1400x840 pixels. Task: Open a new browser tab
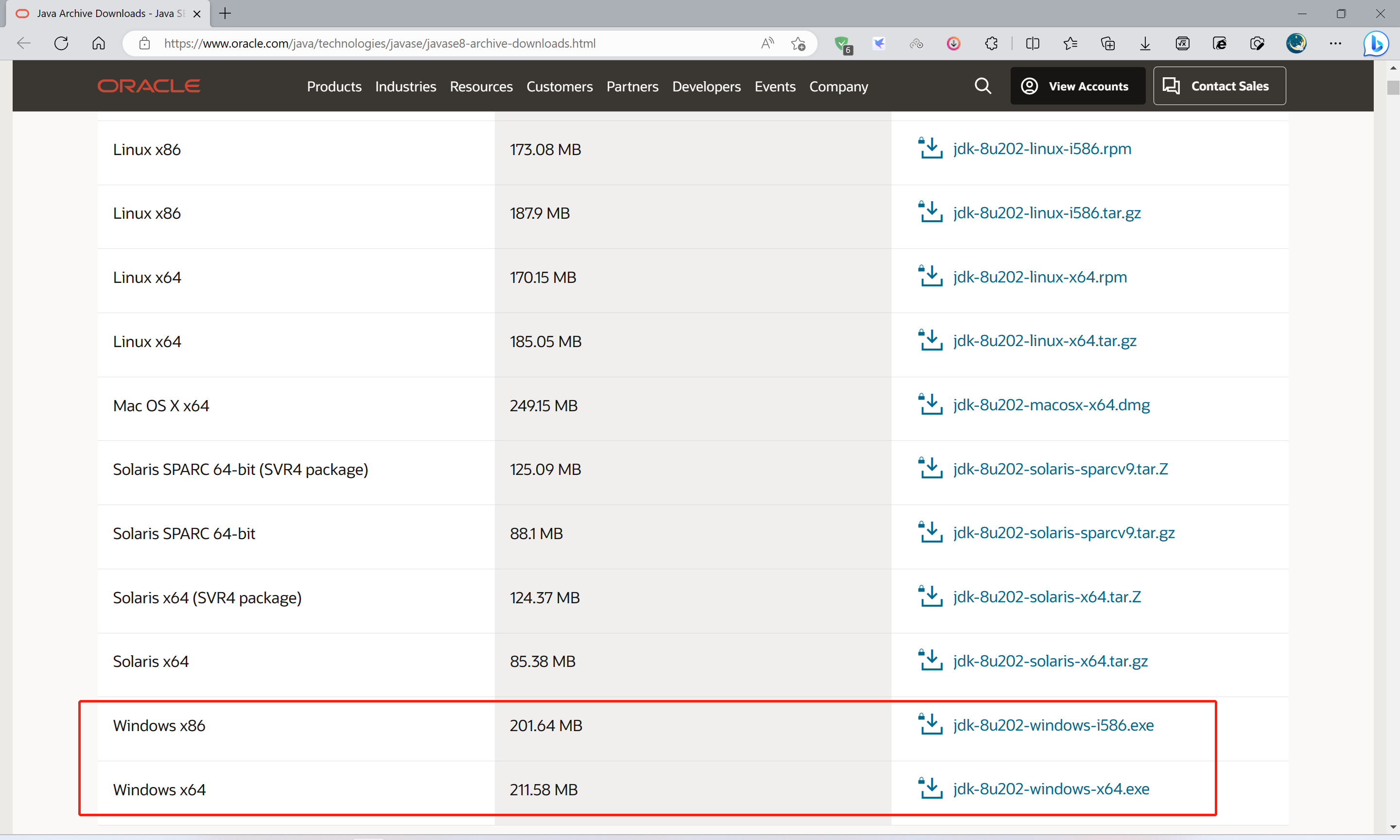point(225,14)
